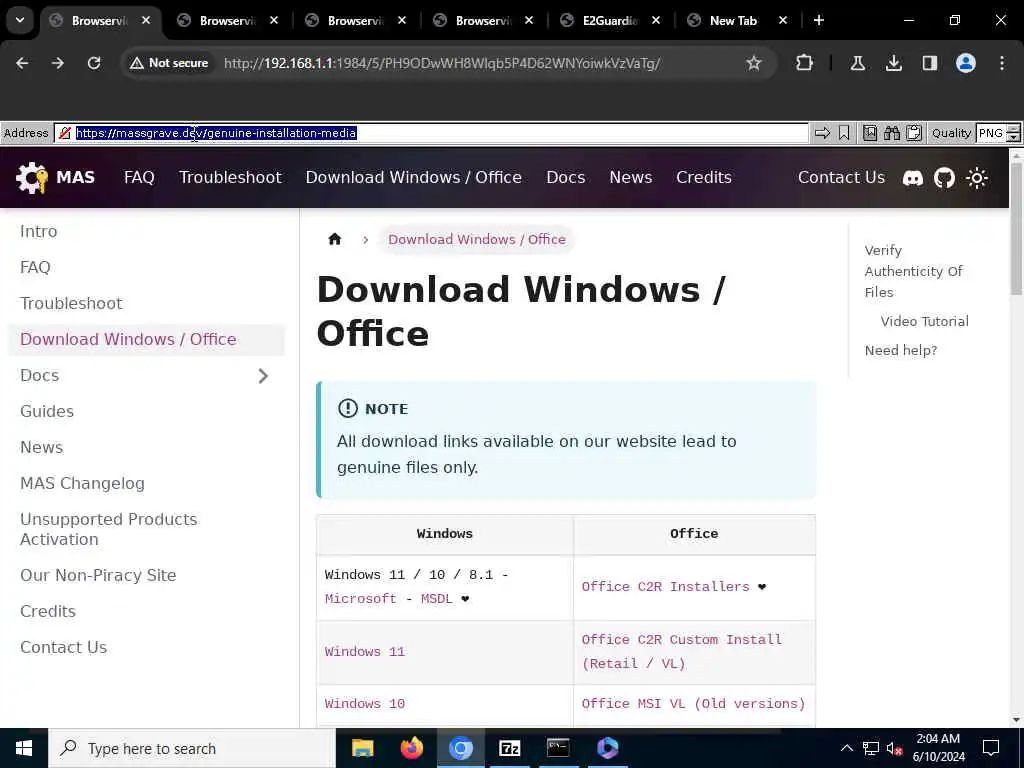Click the Download Windows / Office breadcrumb
Viewport: 1024px width, 768px height.
pyautogui.click(x=477, y=239)
